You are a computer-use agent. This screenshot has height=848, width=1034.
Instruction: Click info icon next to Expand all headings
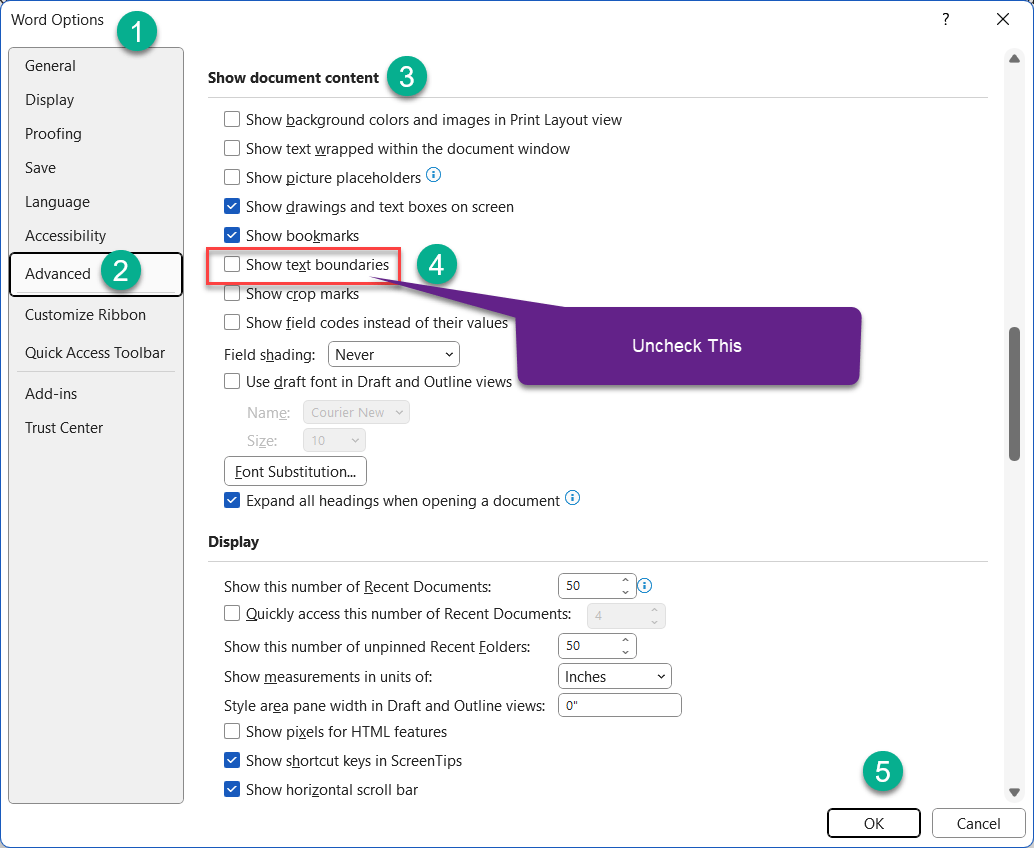pos(573,499)
